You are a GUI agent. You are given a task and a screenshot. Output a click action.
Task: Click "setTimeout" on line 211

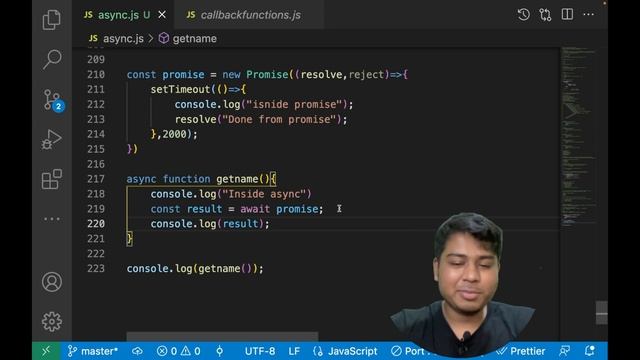[180, 89]
